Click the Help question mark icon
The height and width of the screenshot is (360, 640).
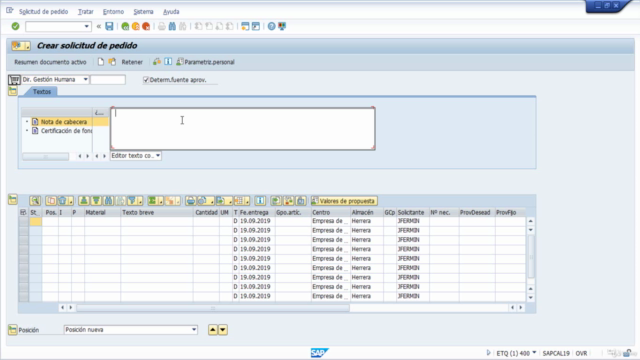(x=271, y=26)
